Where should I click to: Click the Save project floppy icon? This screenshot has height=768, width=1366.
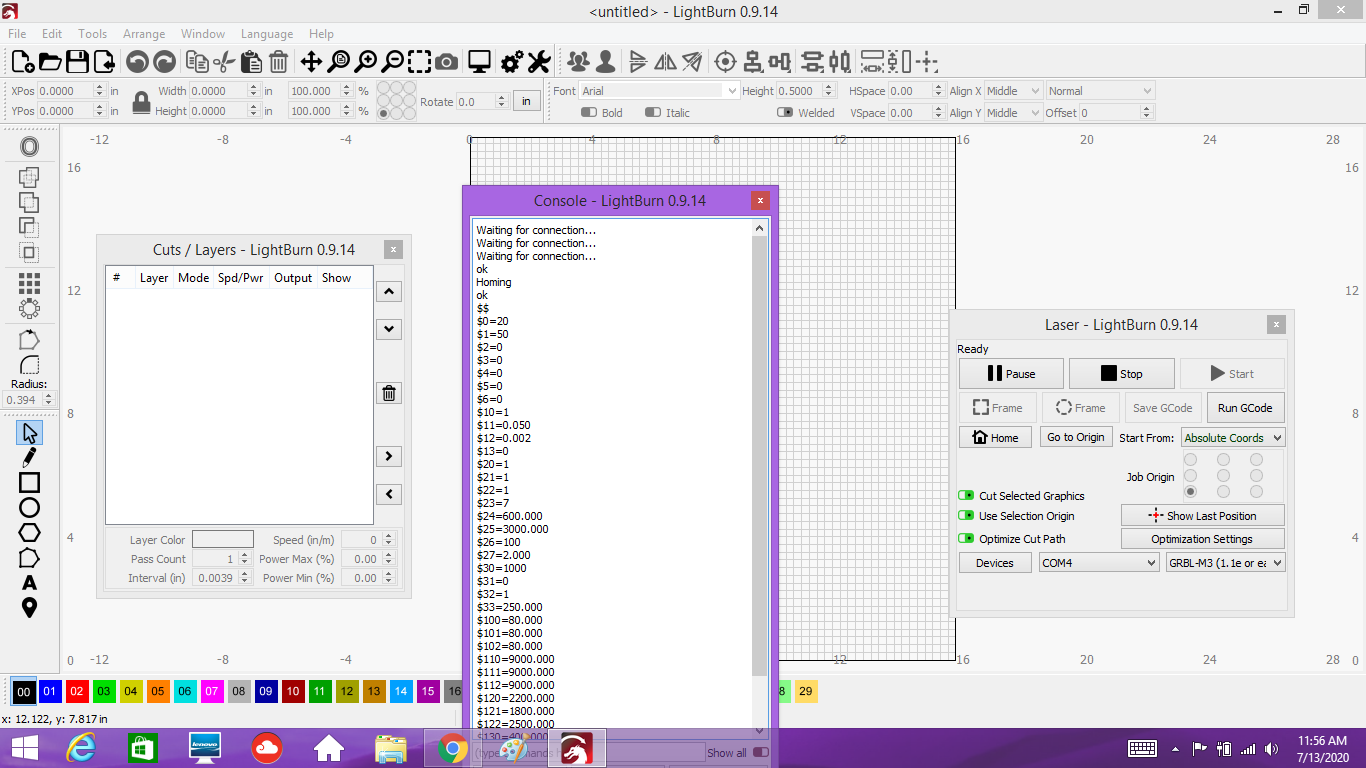(77, 62)
